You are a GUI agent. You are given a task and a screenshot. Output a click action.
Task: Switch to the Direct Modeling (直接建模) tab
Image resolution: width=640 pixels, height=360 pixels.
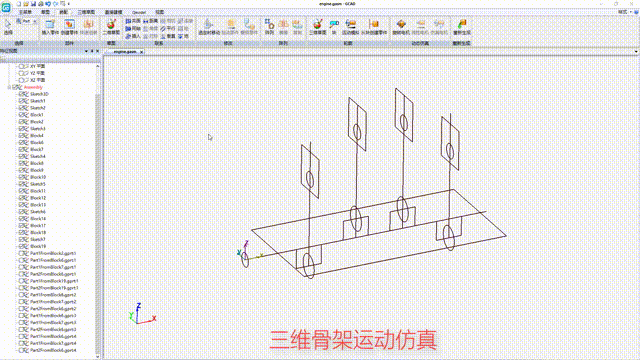113,12
